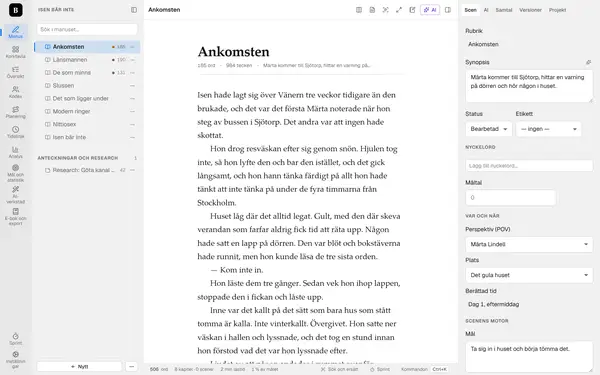
Task: Switch to the Projekt tab
Action: (557, 10)
